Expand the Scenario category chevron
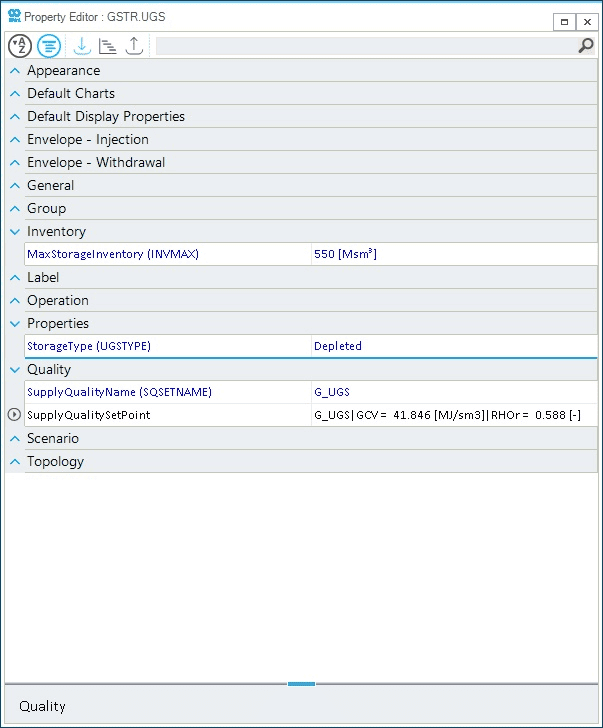Viewport: 603px width, 728px height. tap(15, 438)
